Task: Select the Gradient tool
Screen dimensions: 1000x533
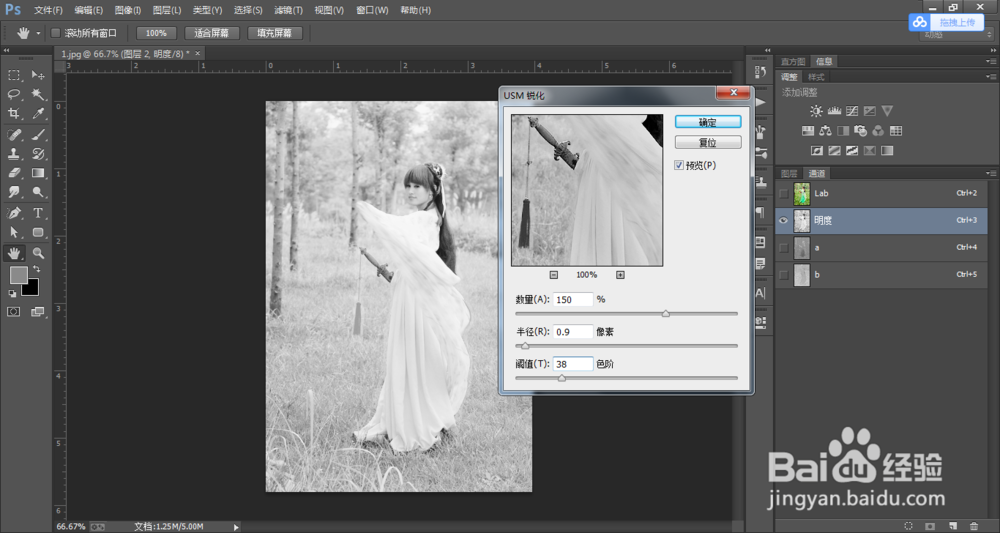Action: point(38,173)
